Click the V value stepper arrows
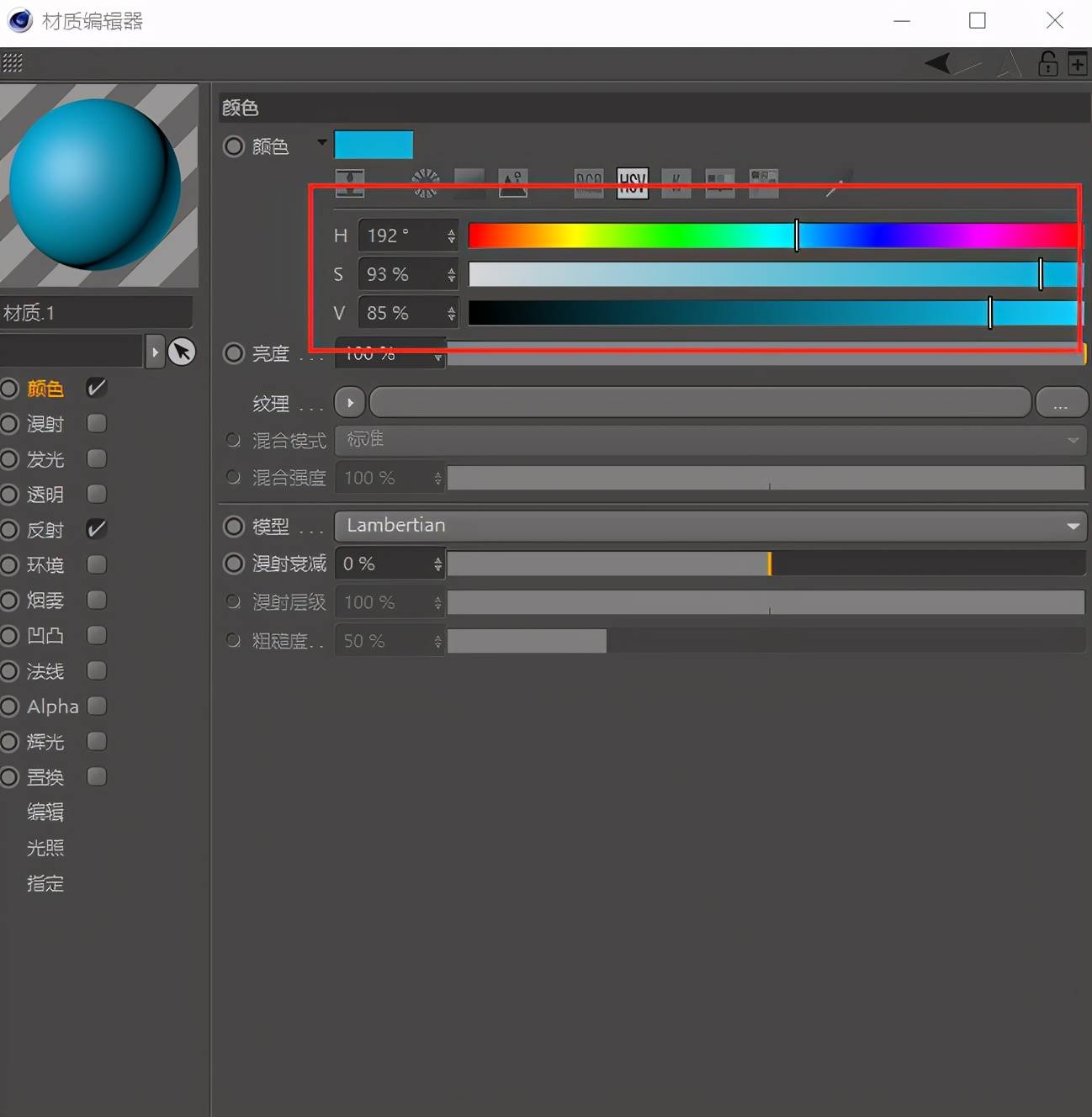Screen dimensions: 1092x1117 point(452,314)
